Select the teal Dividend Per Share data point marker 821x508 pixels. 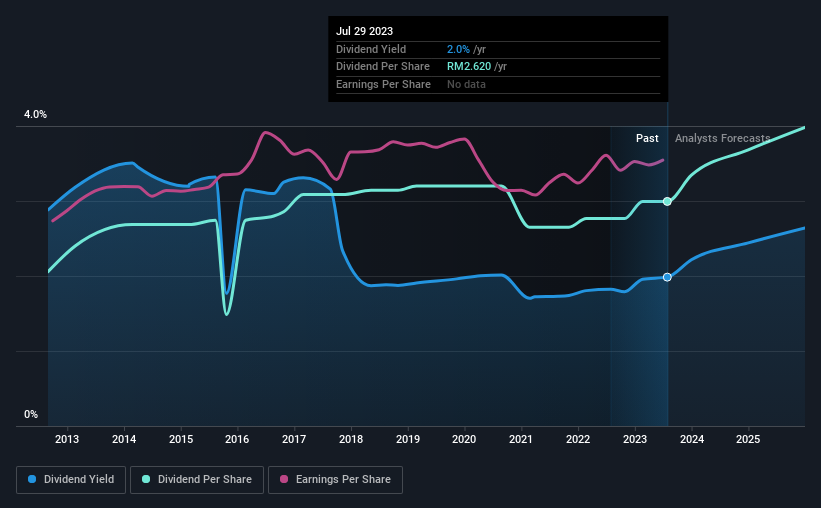coord(667,202)
